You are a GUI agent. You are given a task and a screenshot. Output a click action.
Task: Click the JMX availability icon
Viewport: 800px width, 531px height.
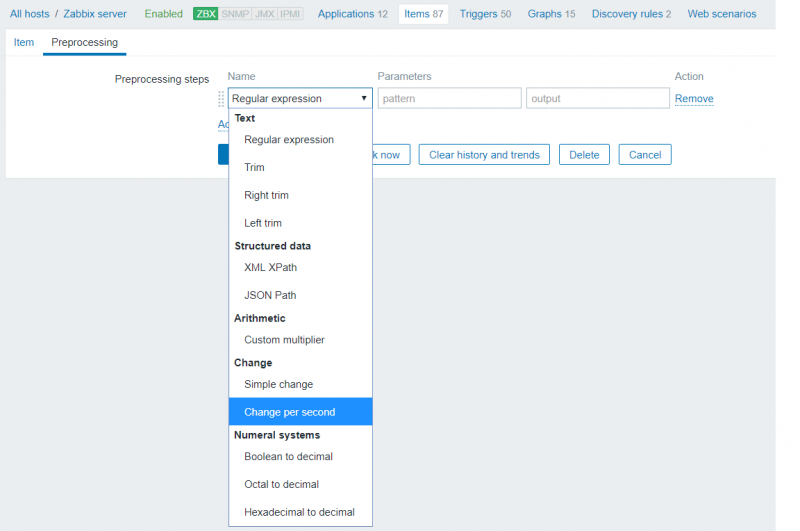point(264,14)
